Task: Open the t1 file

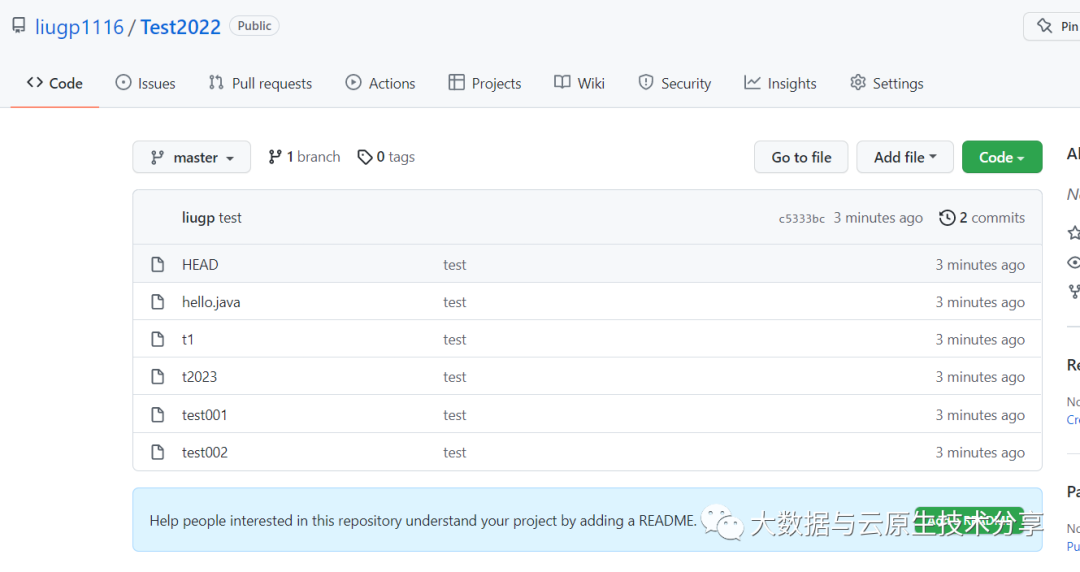Action: (x=187, y=340)
